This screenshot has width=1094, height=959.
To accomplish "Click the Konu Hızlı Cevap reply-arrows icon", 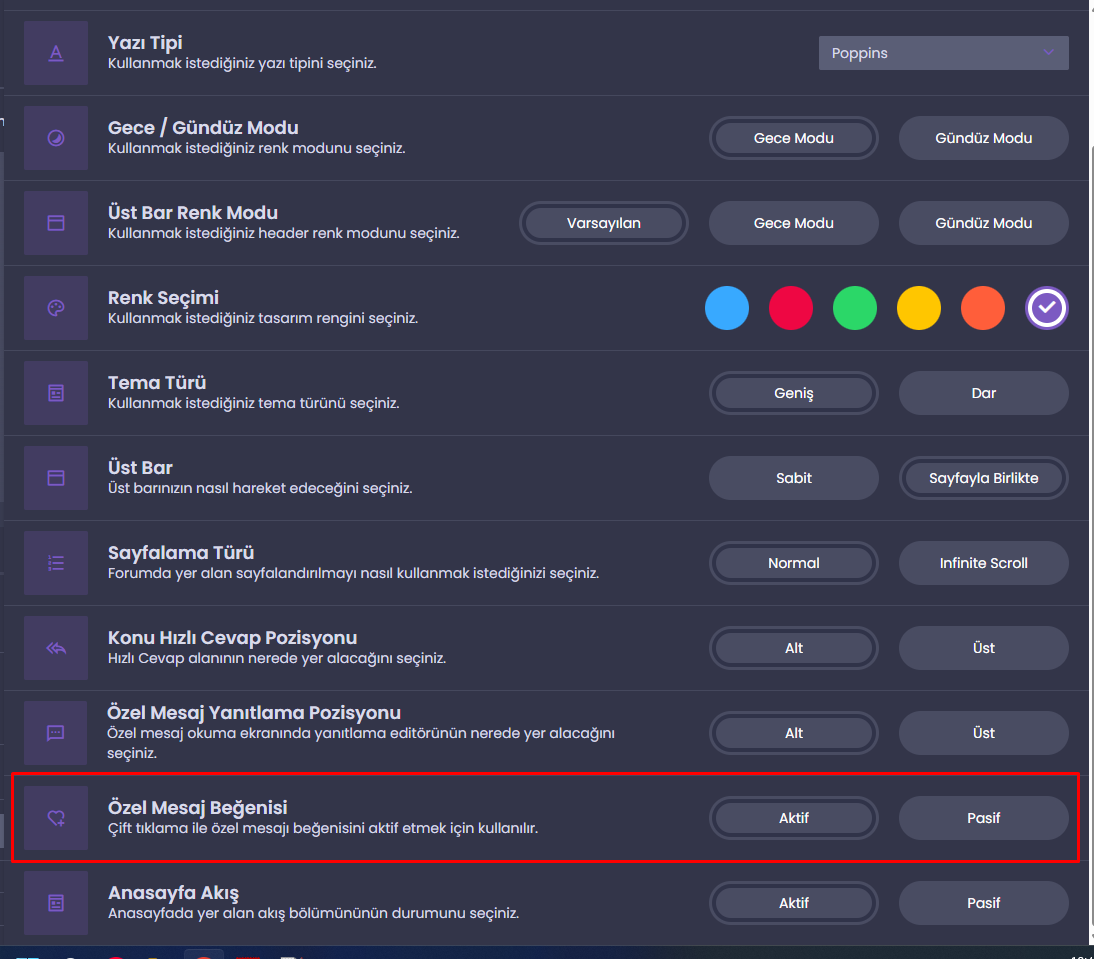I will (56, 648).
